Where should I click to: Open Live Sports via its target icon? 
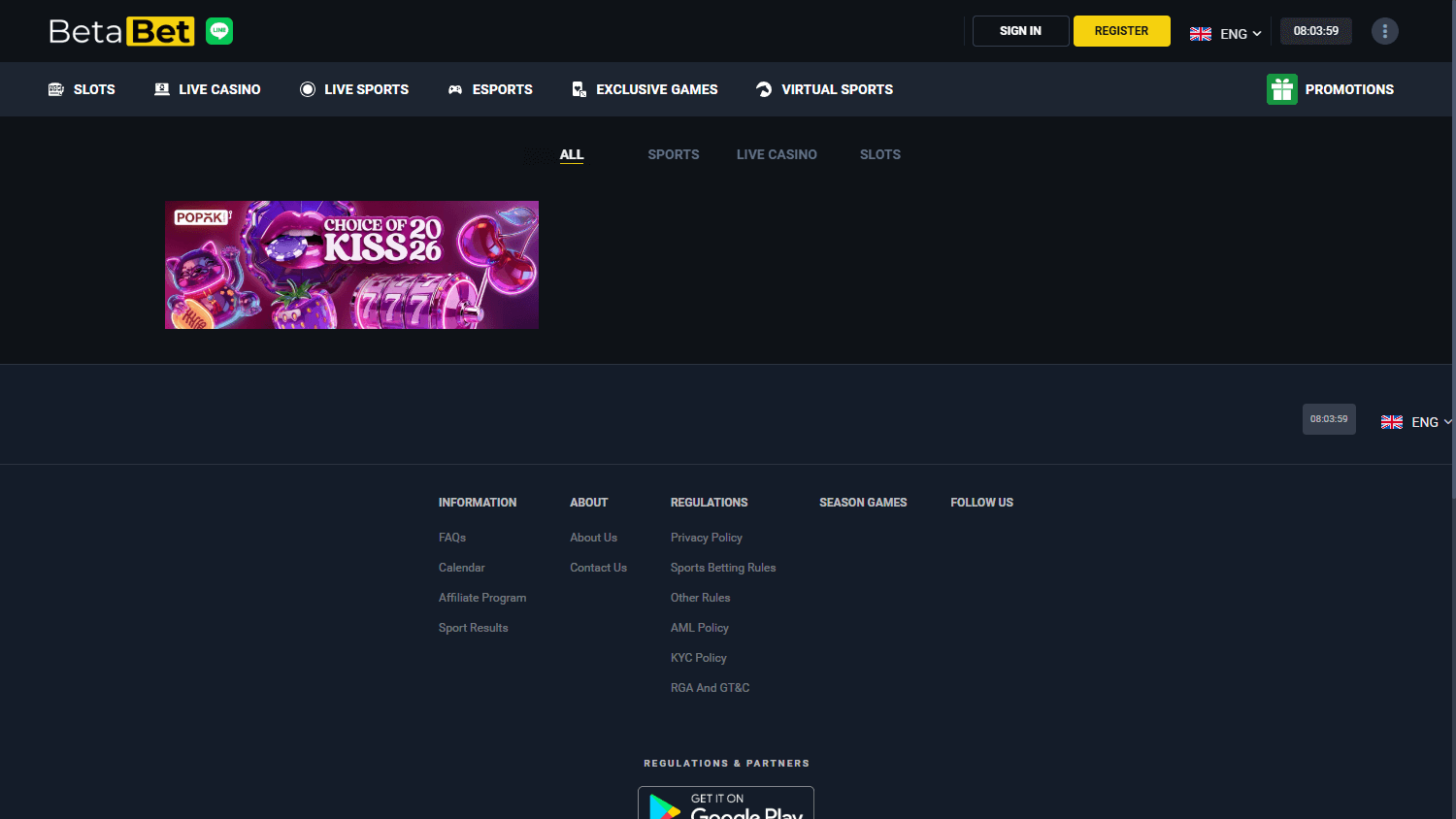pyautogui.click(x=308, y=88)
